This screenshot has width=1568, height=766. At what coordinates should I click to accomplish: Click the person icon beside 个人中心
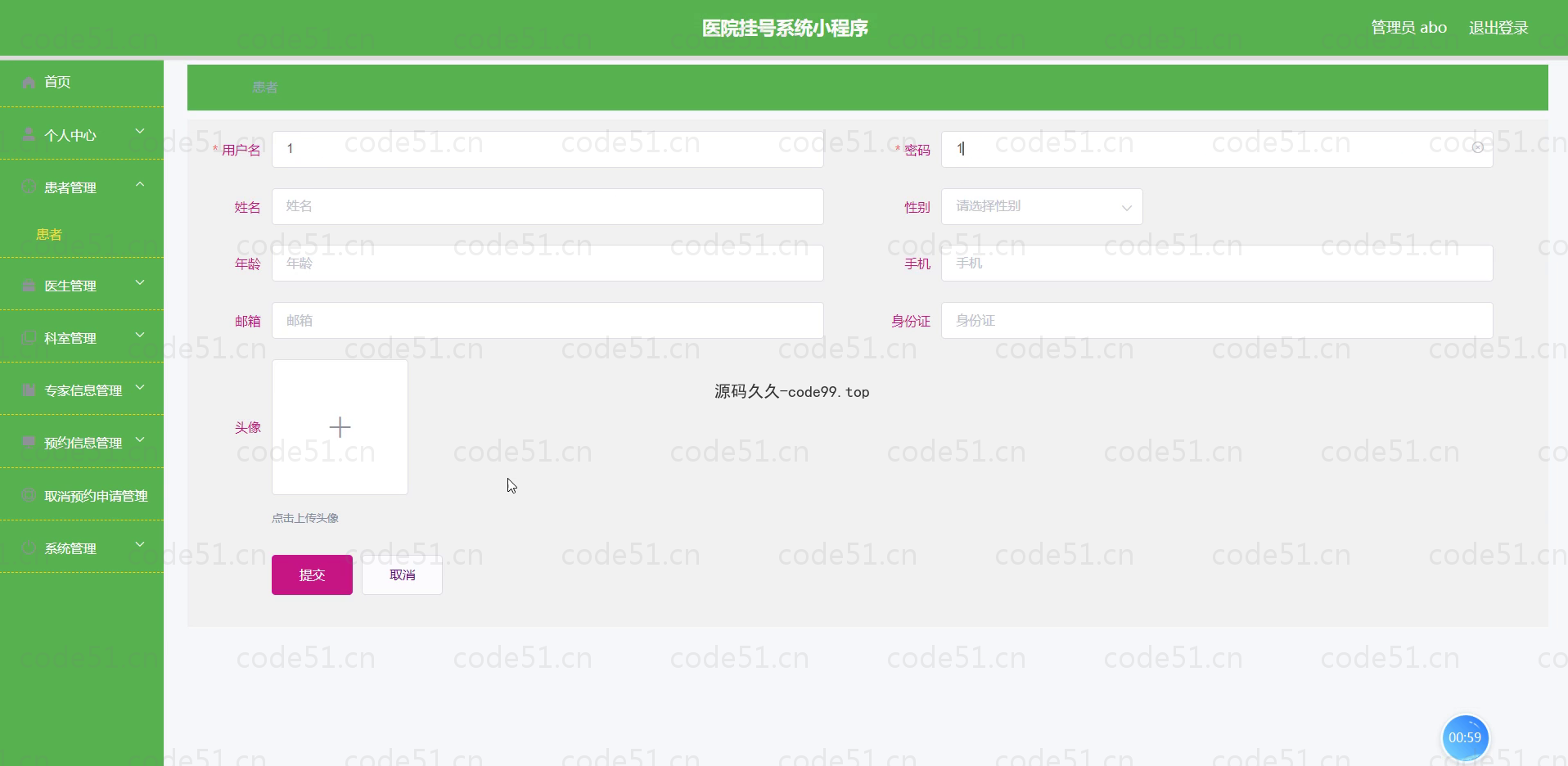(x=29, y=134)
